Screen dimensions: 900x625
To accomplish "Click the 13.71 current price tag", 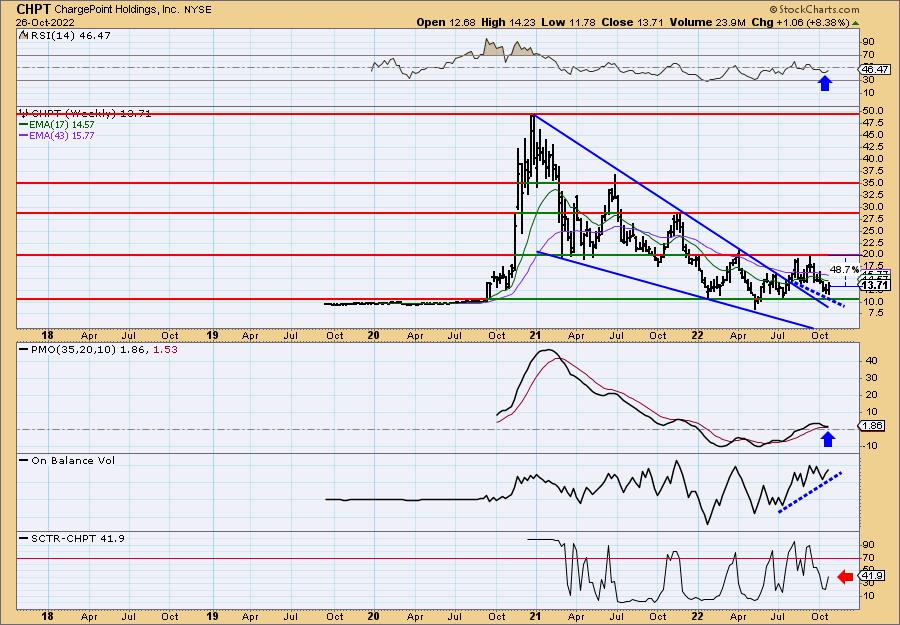I will click(x=876, y=285).
